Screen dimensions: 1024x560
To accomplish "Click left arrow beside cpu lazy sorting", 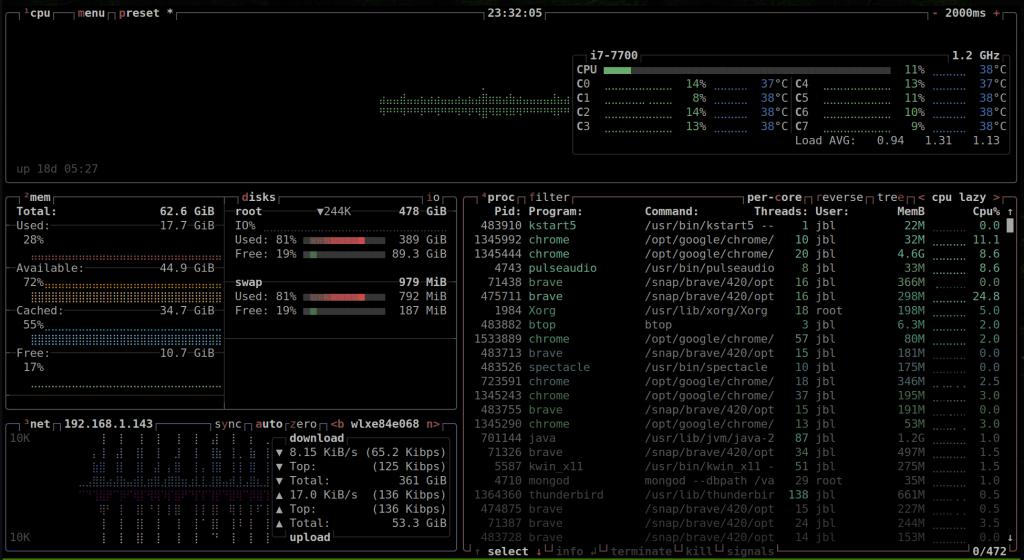I will pyautogui.click(x=921, y=198).
